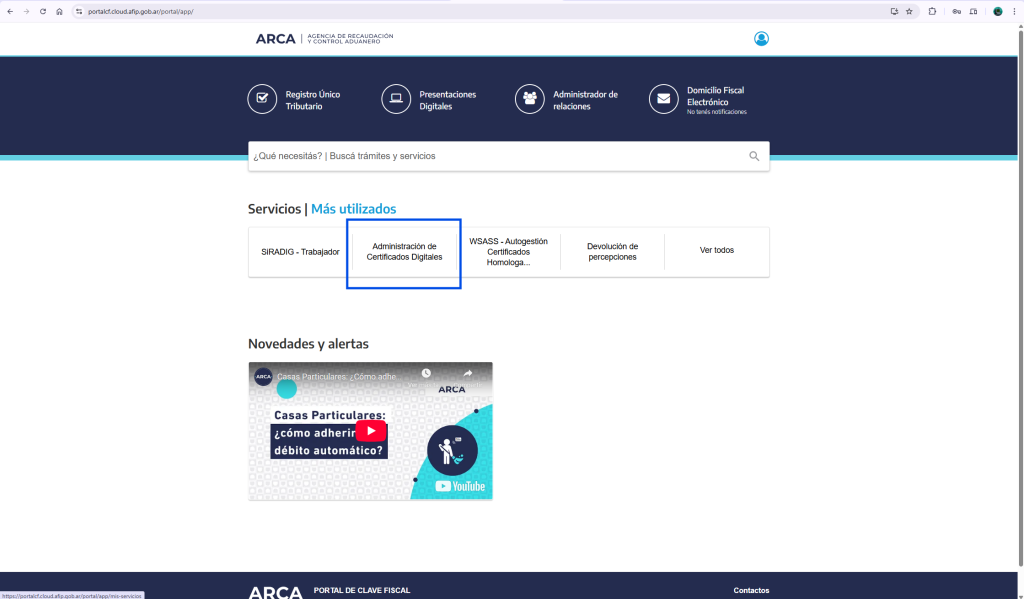The height and width of the screenshot is (599, 1024).
Task: Click the video Share arrow icon
Action: pyautogui.click(x=467, y=374)
